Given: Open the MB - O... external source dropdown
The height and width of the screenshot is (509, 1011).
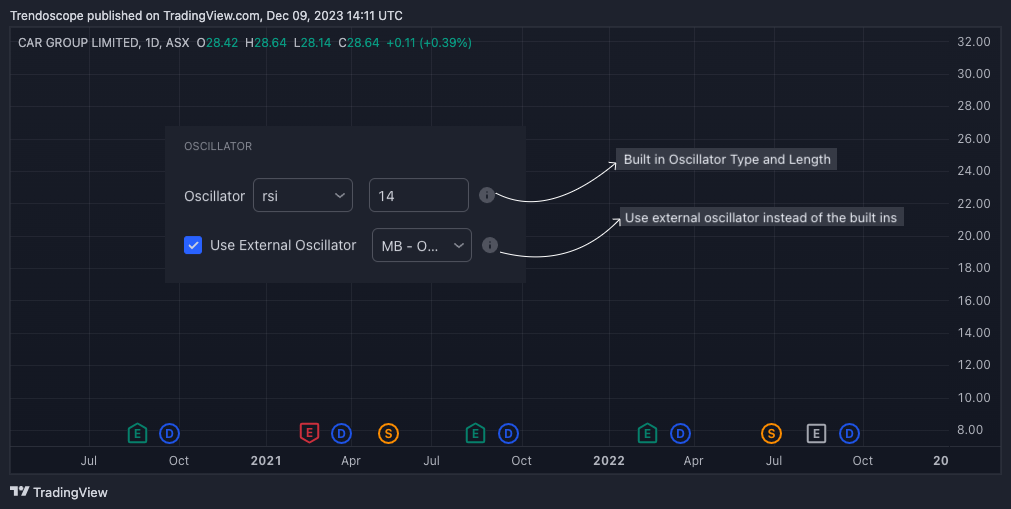Looking at the screenshot, I should pyautogui.click(x=422, y=245).
